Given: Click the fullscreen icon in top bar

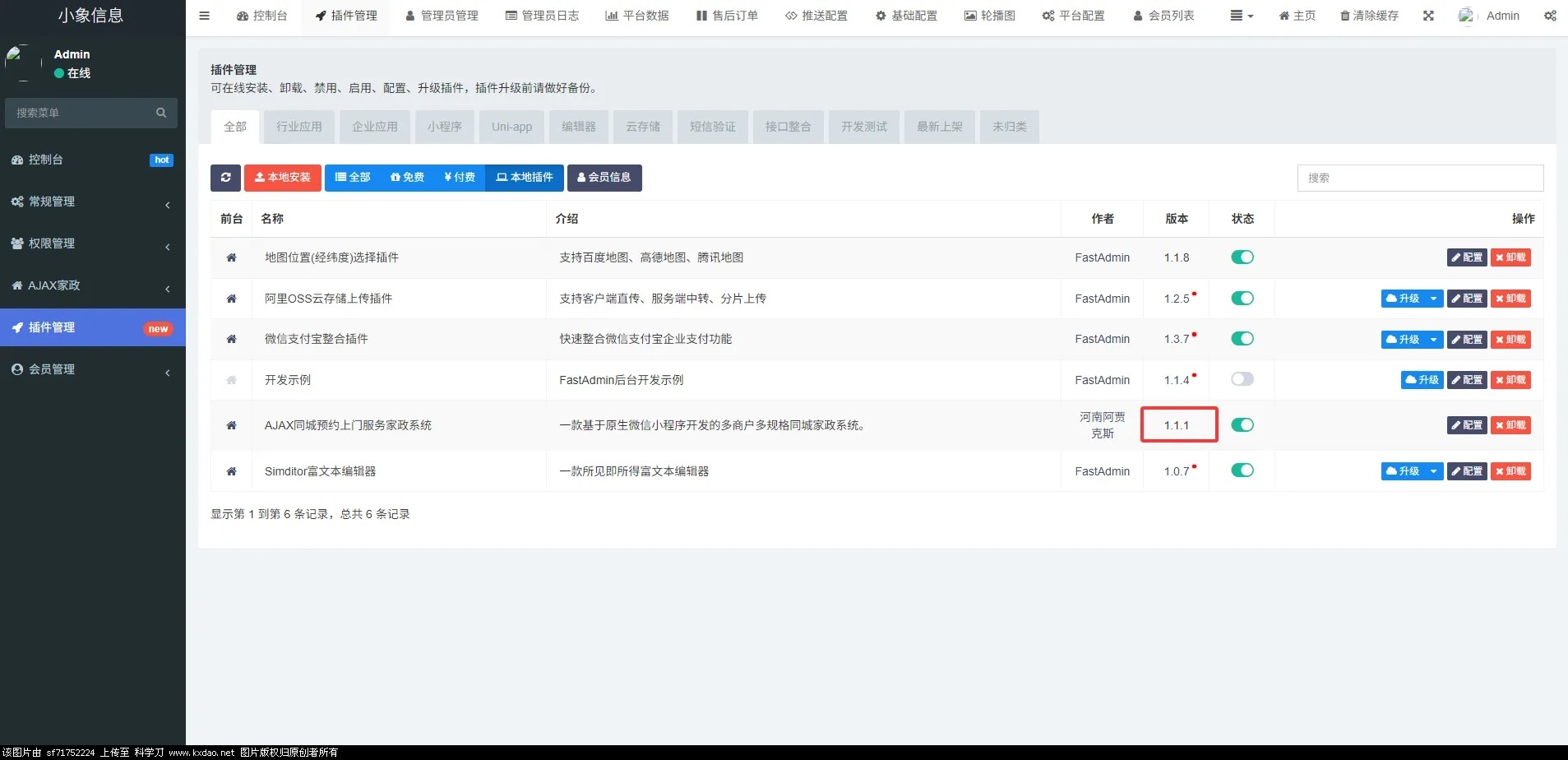Looking at the screenshot, I should (x=1428, y=16).
